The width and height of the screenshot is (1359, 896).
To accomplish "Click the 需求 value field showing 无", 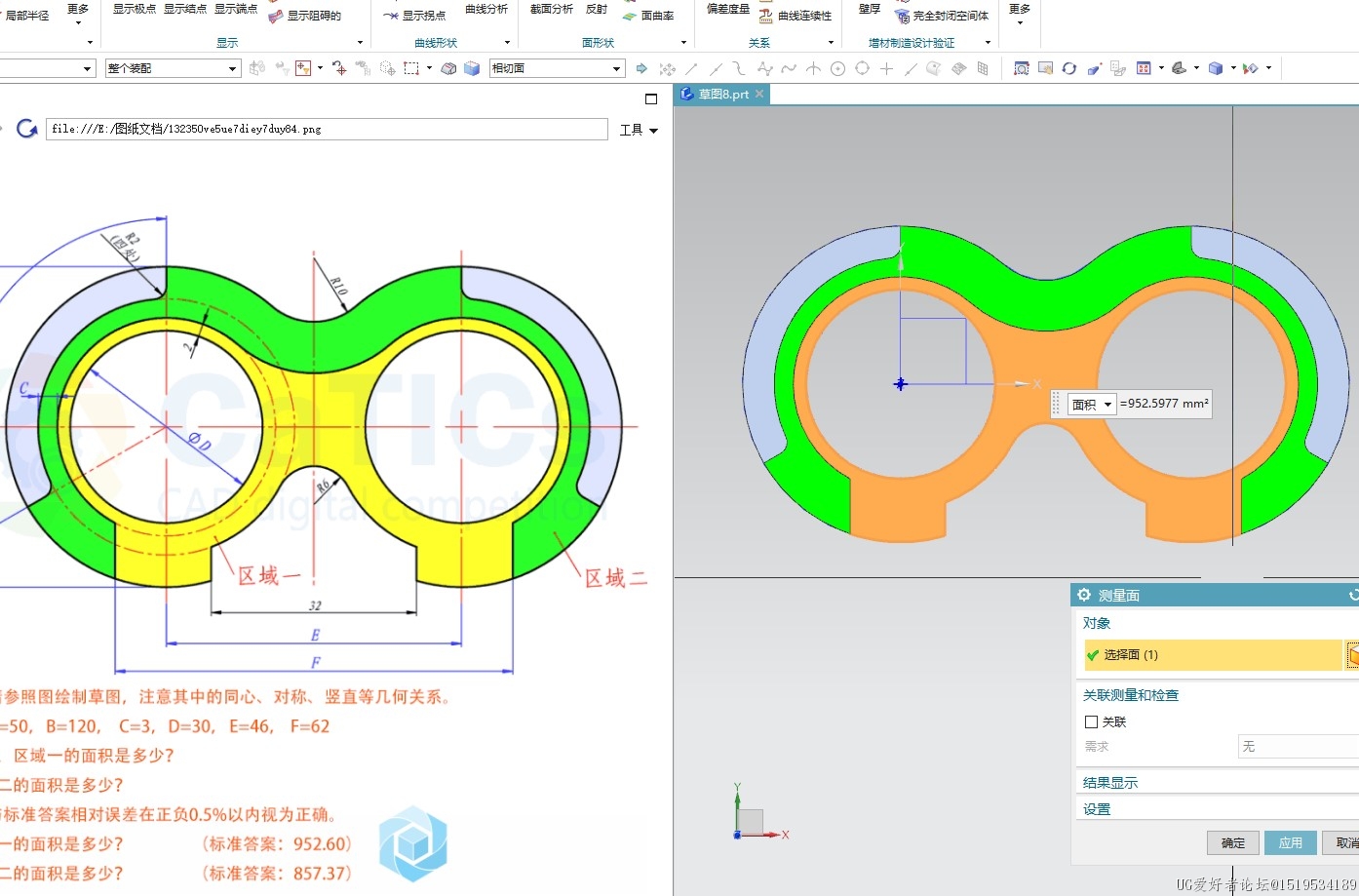I will click(x=1298, y=747).
